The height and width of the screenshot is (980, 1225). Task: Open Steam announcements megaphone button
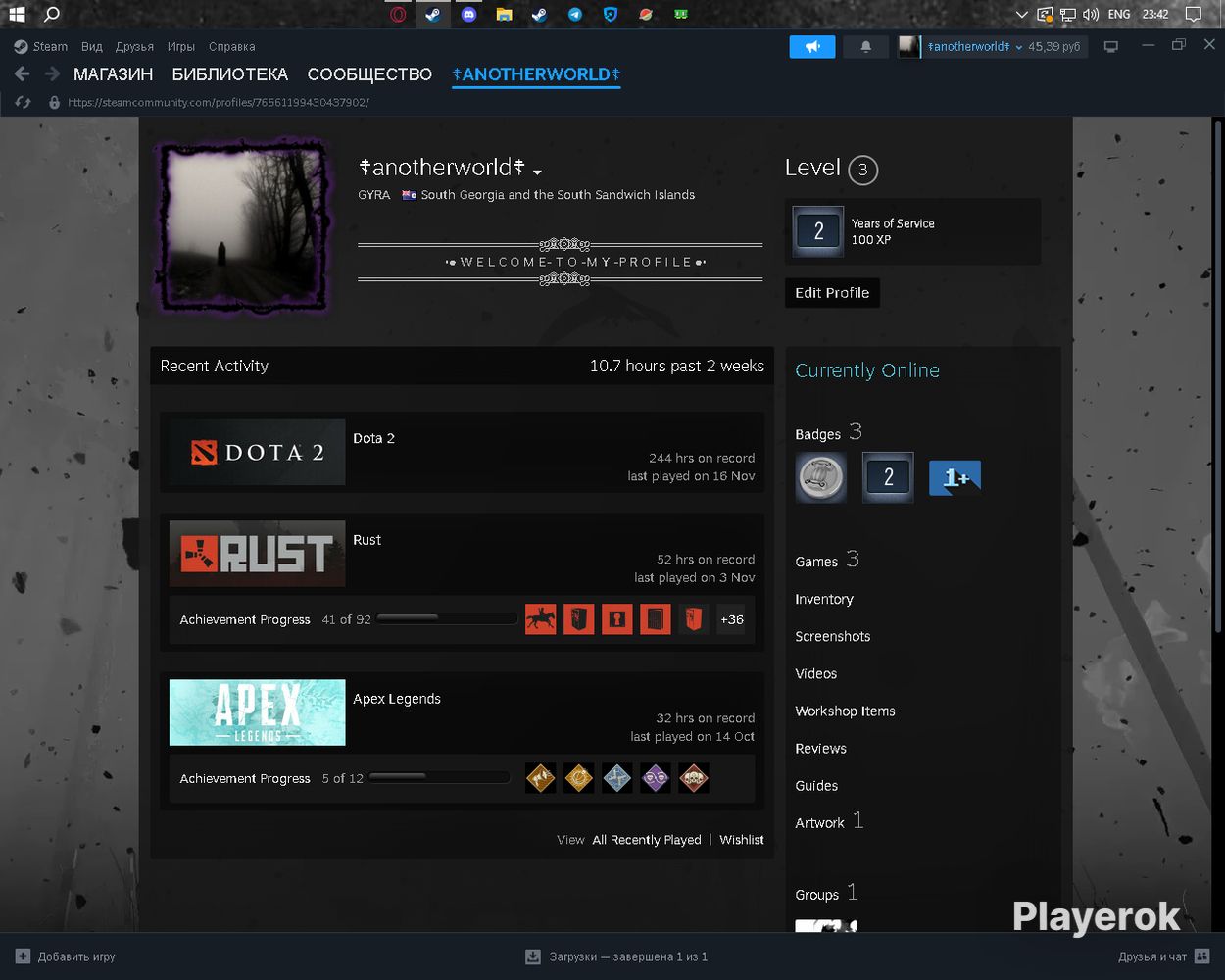tap(812, 46)
